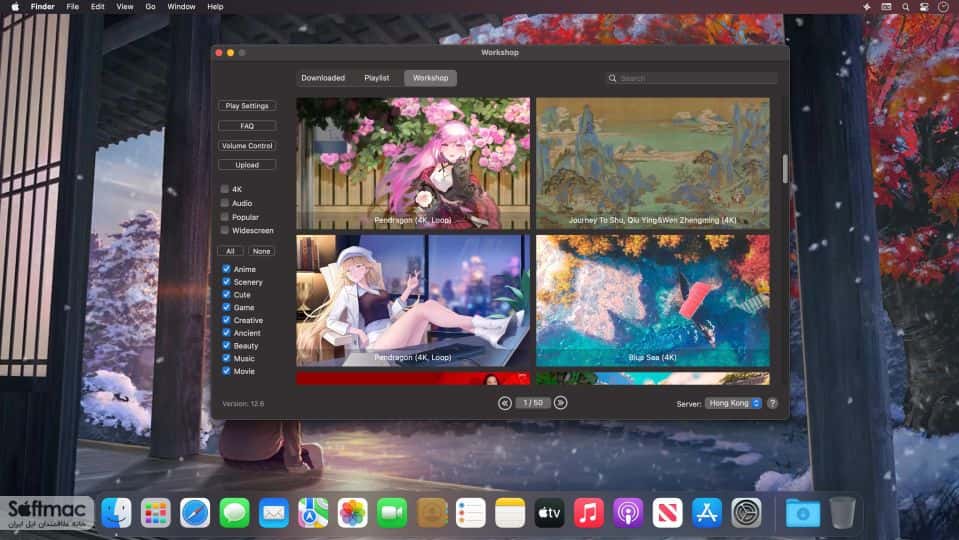Select the Blue Sea (4K) wallpaper thumbnail
Screen dimensions: 959x540
pyautogui.click(x=653, y=301)
